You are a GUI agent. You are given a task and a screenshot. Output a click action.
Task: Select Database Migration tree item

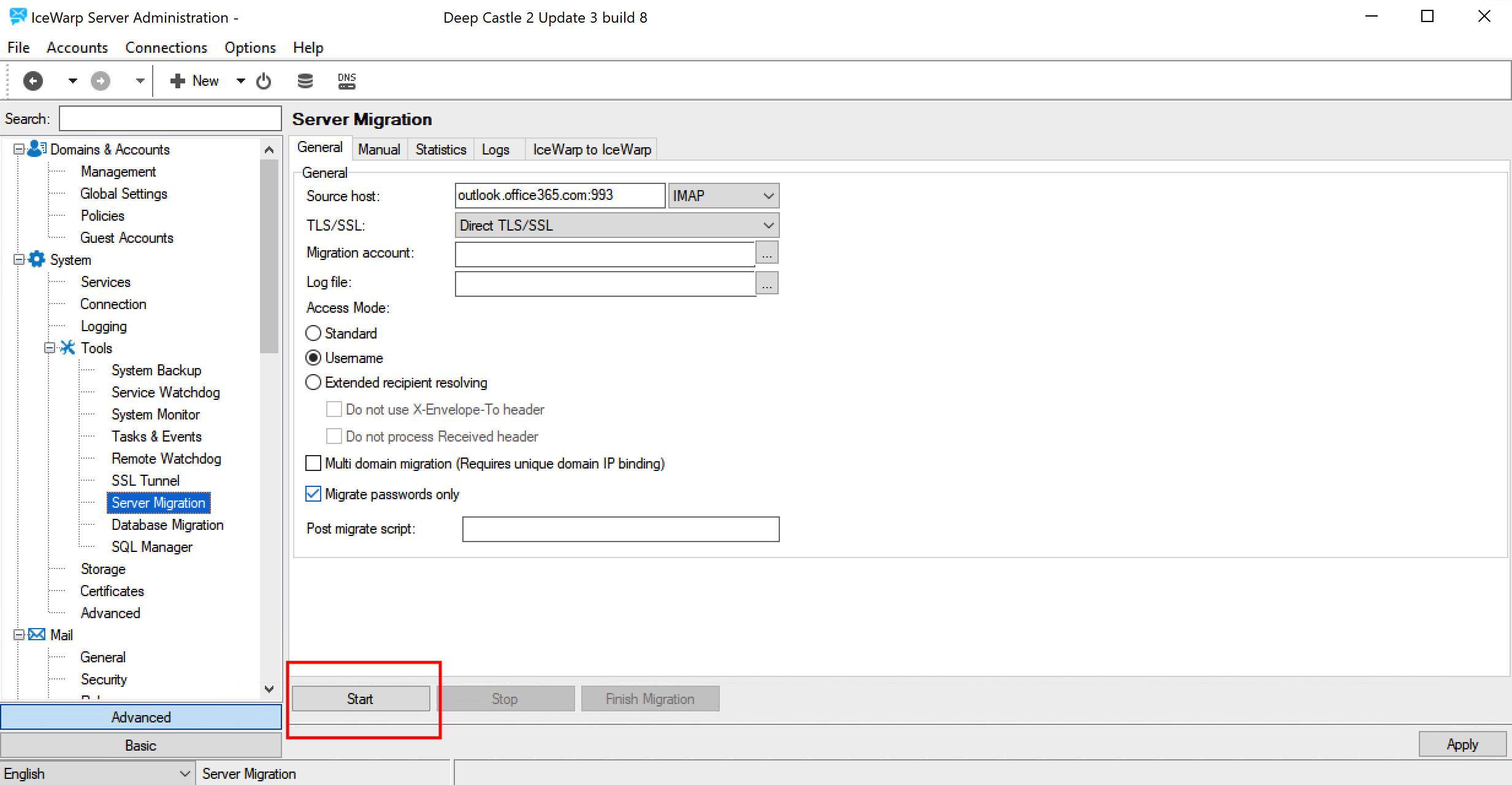(x=167, y=524)
